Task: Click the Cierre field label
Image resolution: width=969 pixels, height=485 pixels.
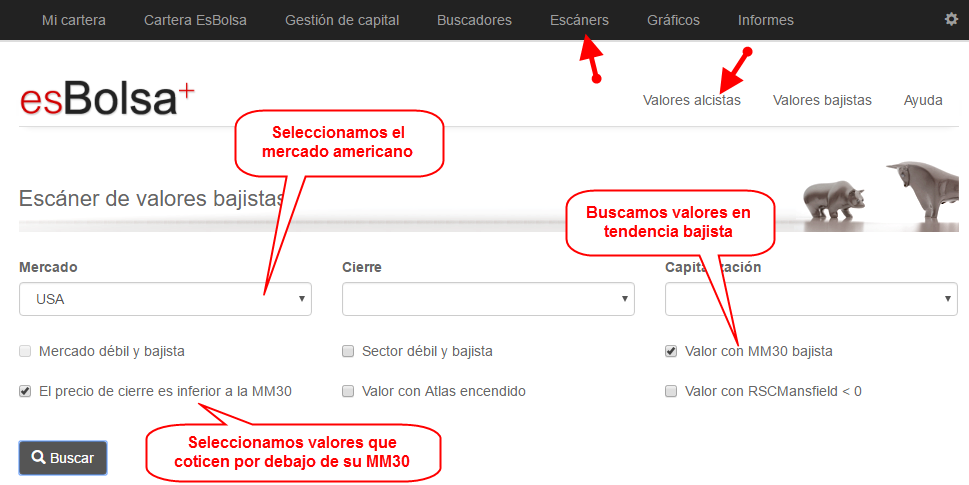Action: (x=362, y=267)
